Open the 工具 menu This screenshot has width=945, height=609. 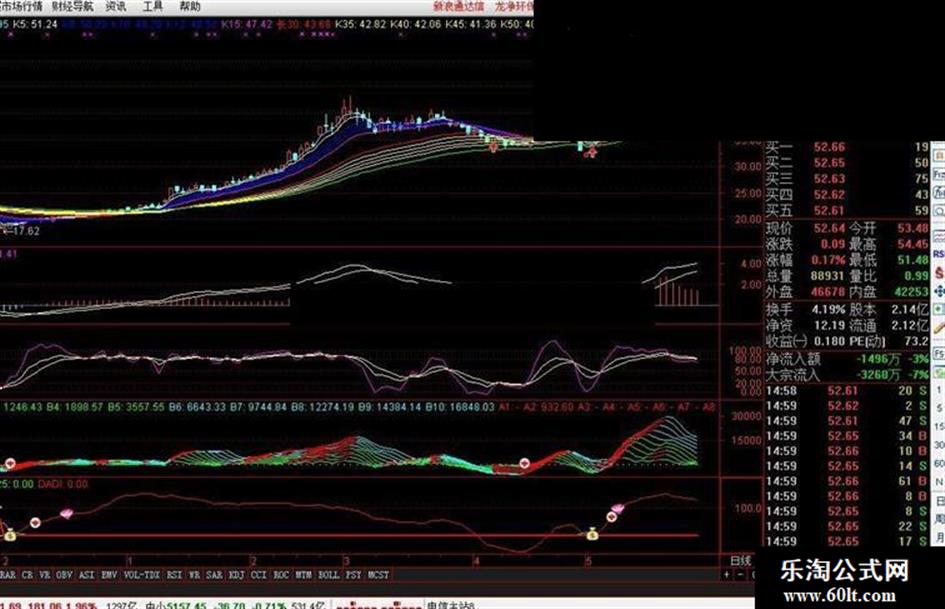(x=153, y=7)
